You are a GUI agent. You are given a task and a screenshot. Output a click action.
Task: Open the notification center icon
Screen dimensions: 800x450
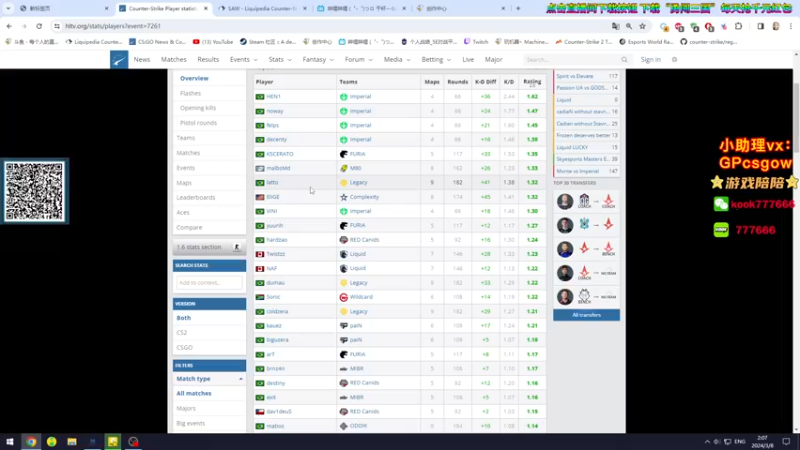coord(786,442)
